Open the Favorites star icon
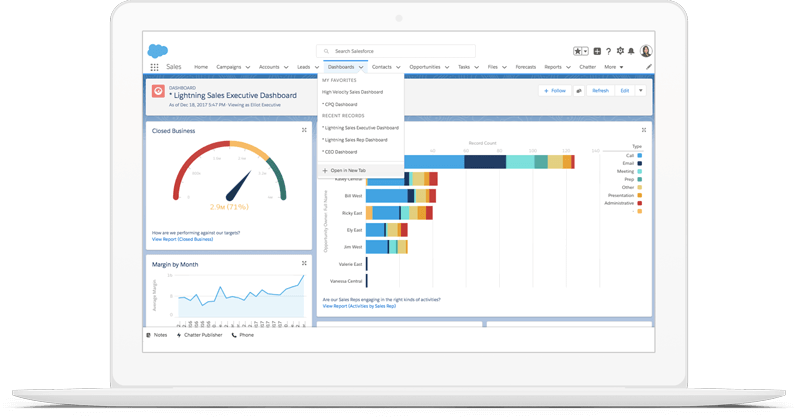800x417 pixels. [578, 51]
